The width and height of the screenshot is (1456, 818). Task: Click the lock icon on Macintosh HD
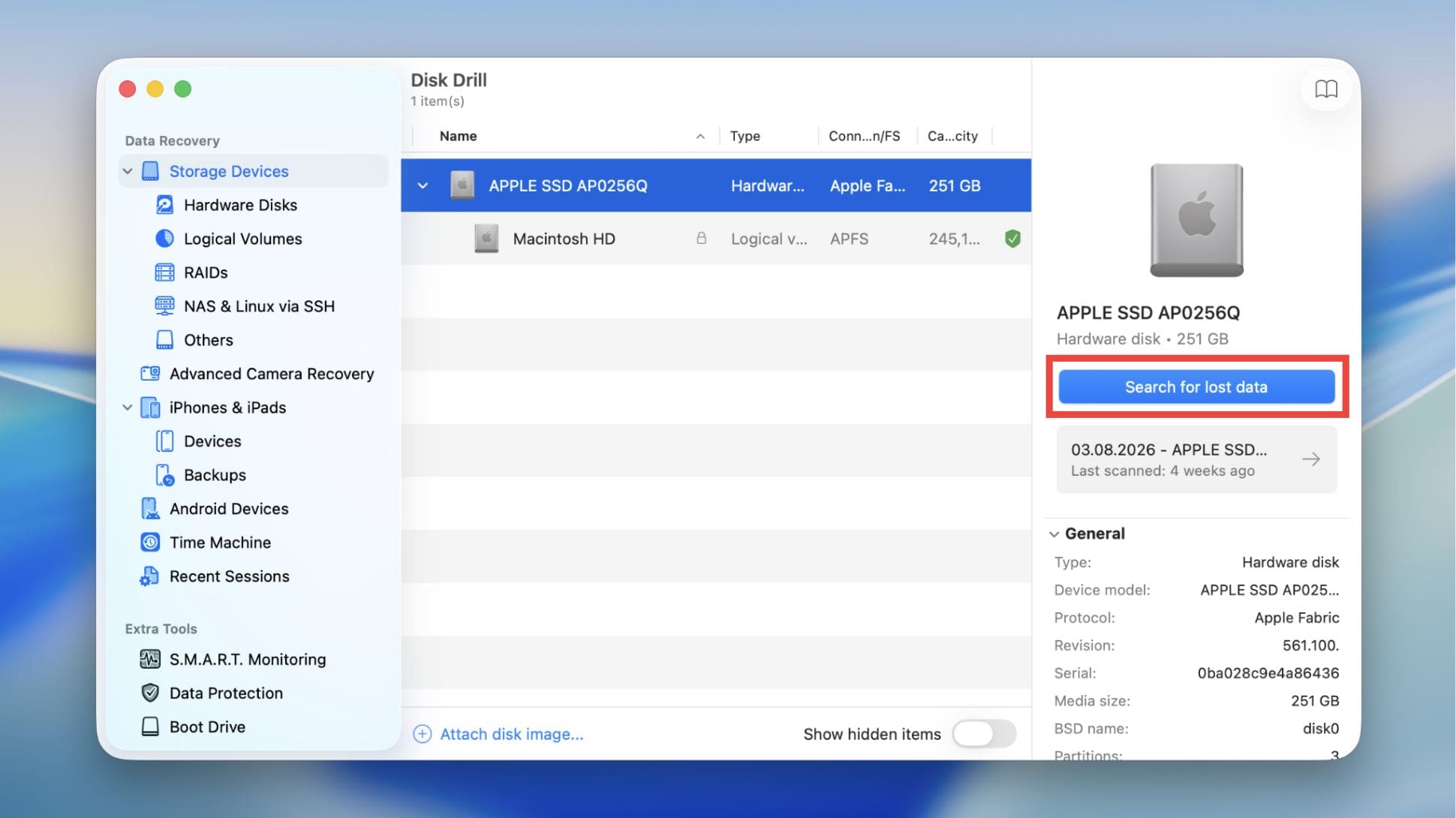pyautogui.click(x=701, y=238)
